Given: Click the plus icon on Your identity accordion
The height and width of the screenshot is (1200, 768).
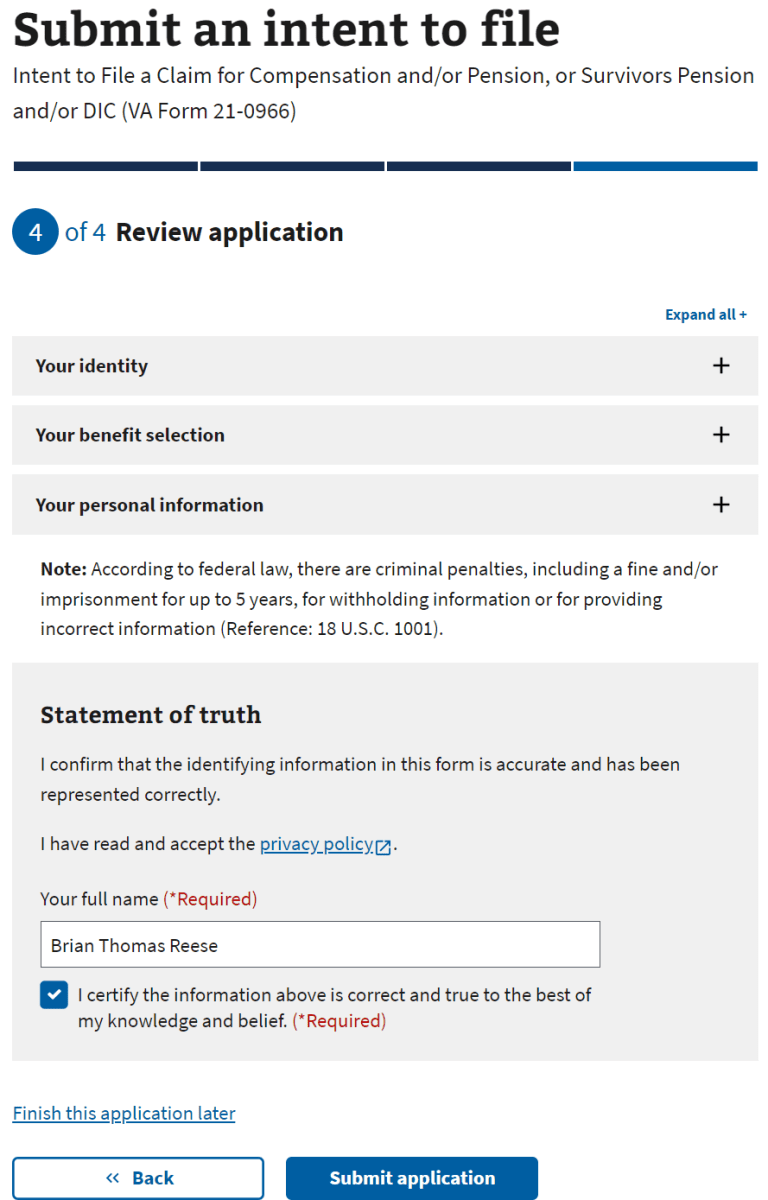Looking at the screenshot, I should coord(721,365).
